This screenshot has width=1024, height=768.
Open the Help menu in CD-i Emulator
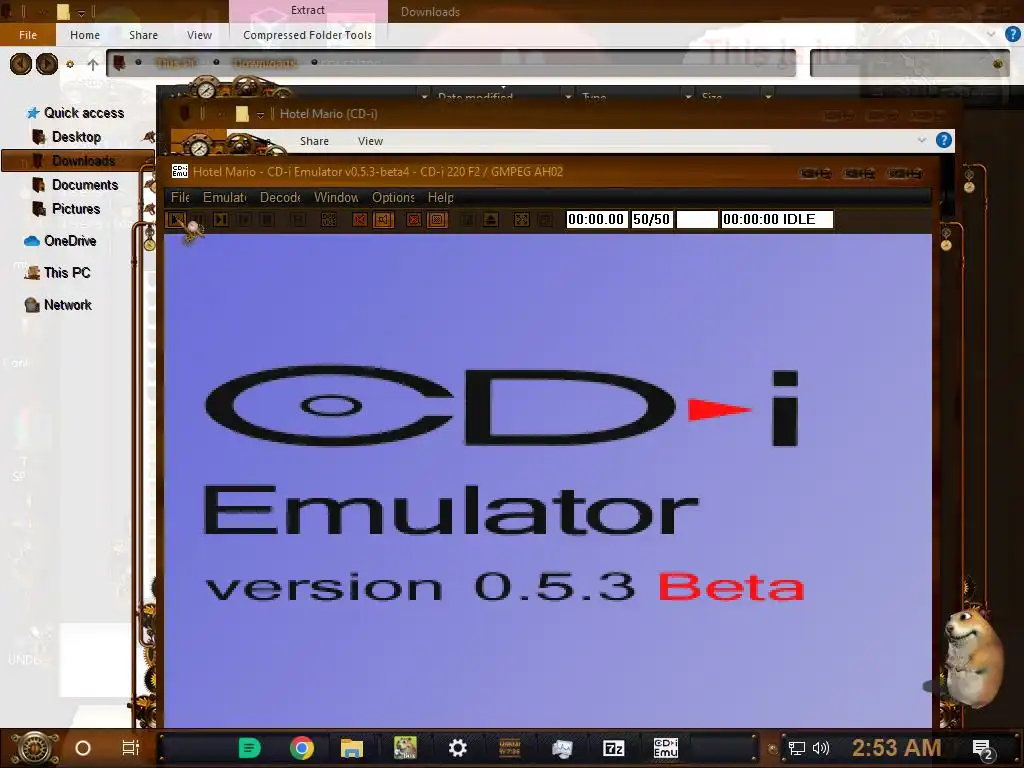click(440, 197)
